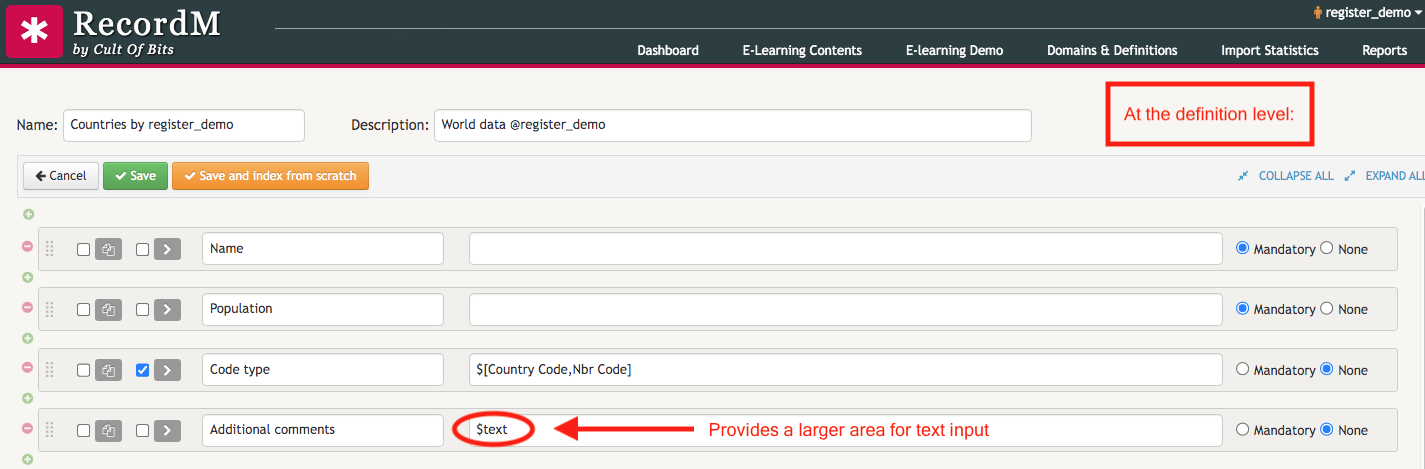Click the drag handle of Code type row
The image size is (1425, 469).
50,370
